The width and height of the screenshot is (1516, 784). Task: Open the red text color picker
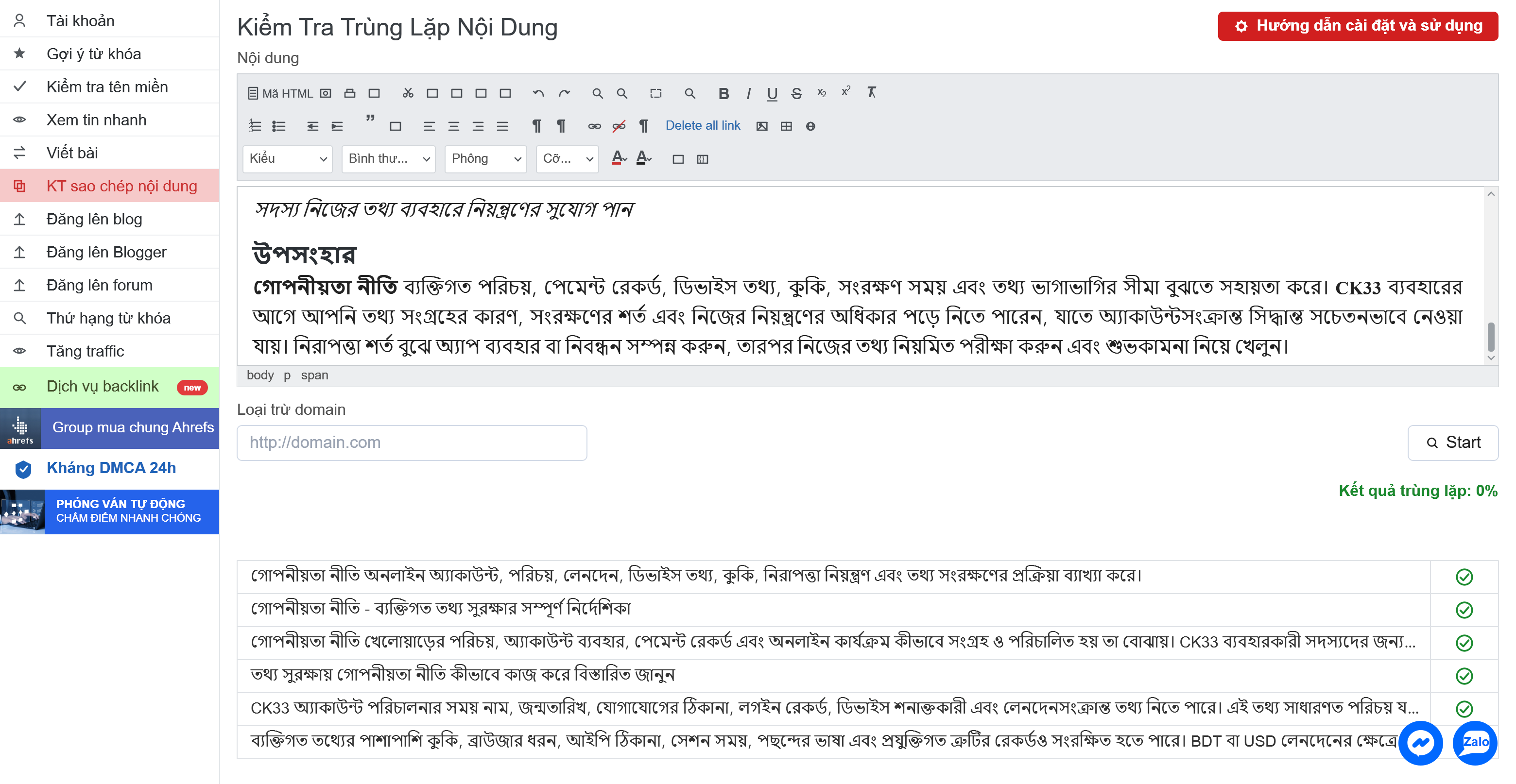619,157
